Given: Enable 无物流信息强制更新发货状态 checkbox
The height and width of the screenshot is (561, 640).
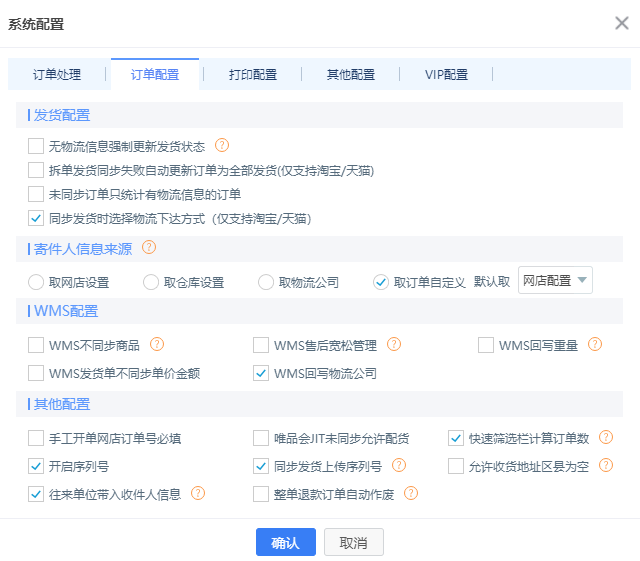Looking at the screenshot, I should click(x=36, y=146).
